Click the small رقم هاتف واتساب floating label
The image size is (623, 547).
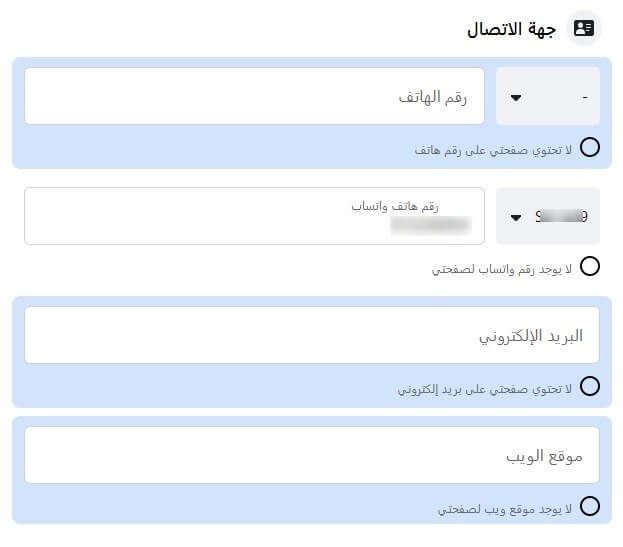(395, 206)
